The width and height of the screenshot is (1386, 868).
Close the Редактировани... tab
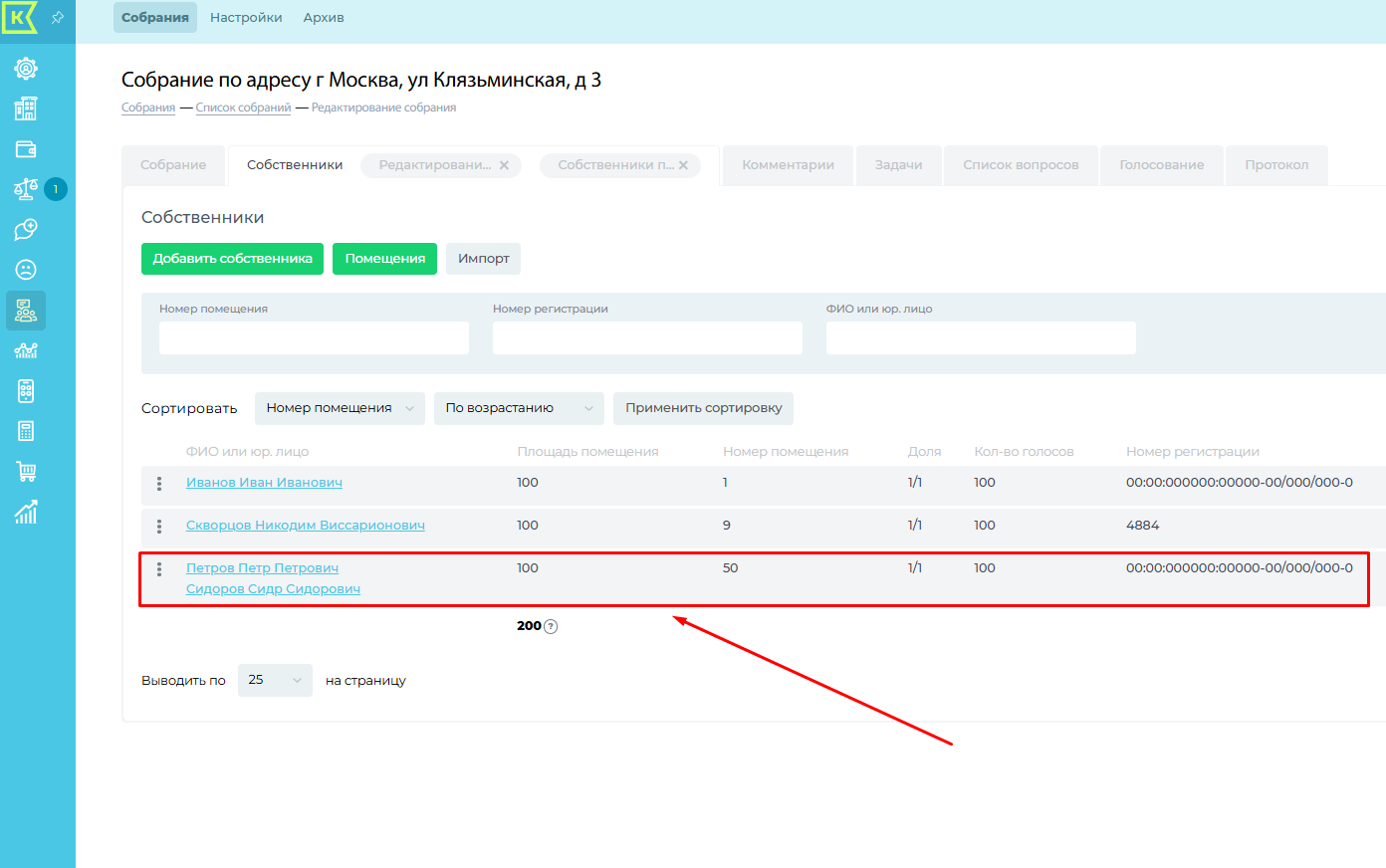point(504,165)
